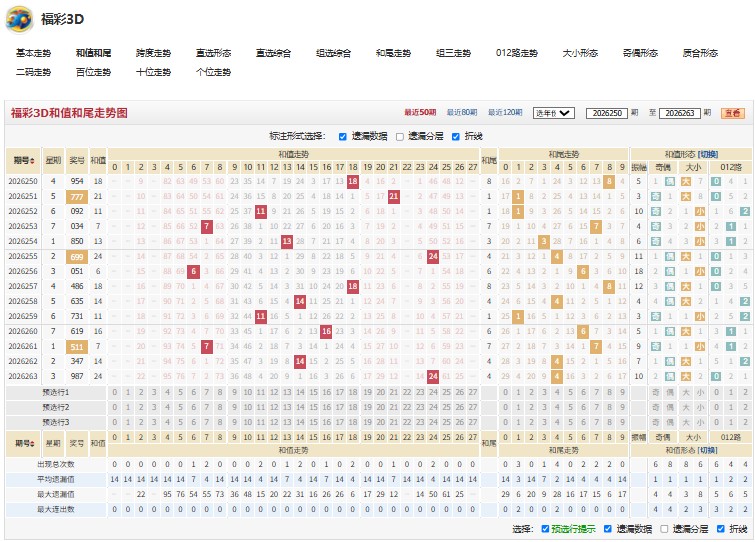Go to 二码走势
Screen dimensions: 755x542
(x=33, y=72)
